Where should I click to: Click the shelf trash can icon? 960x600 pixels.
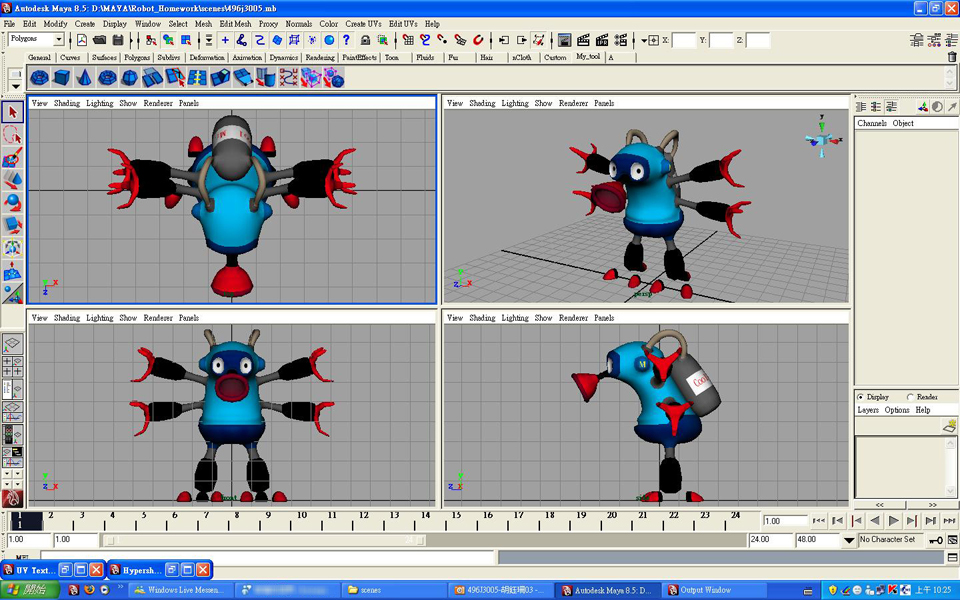pos(951,57)
